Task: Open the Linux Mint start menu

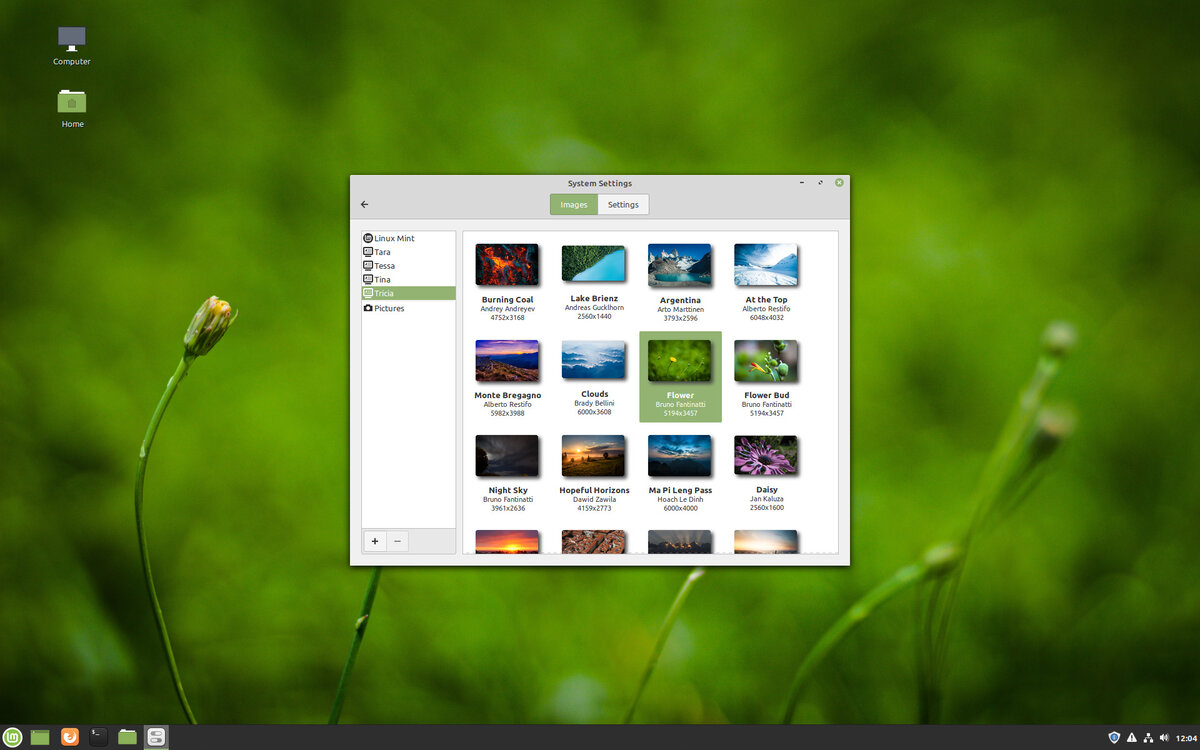Action: pyautogui.click(x=12, y=737)
